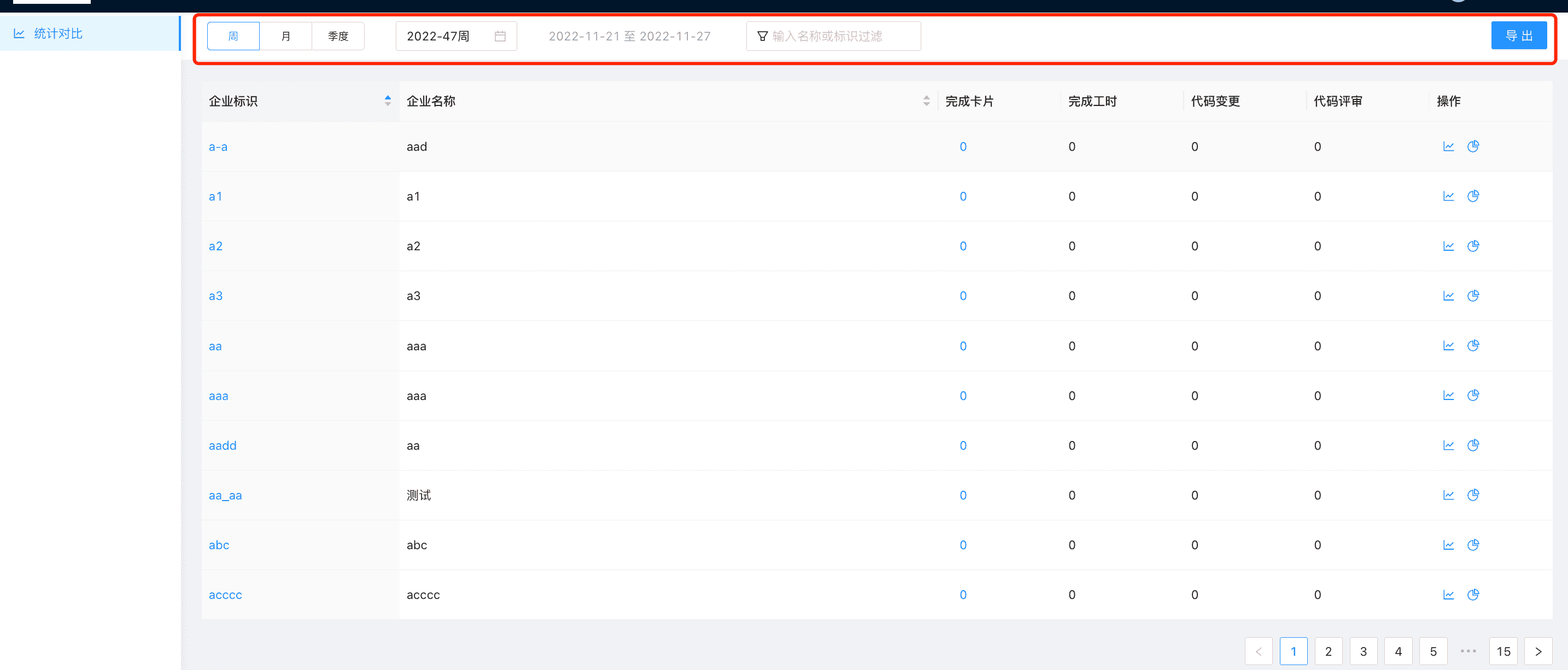Switch period to 月
Image resolution: width=1568 pixels, height=670 pixels.
285,37
